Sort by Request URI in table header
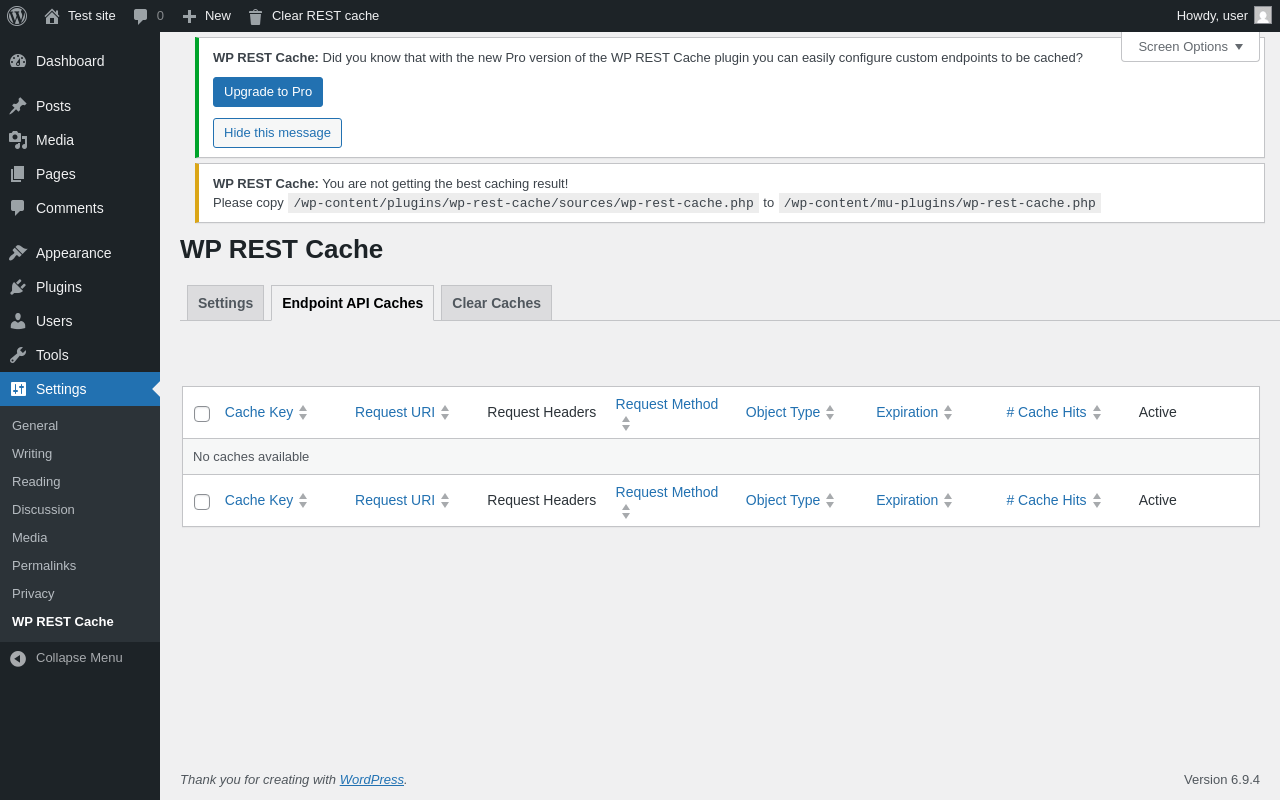The width and height of the screenshot is (1280, 800). [x=402, y=412]
